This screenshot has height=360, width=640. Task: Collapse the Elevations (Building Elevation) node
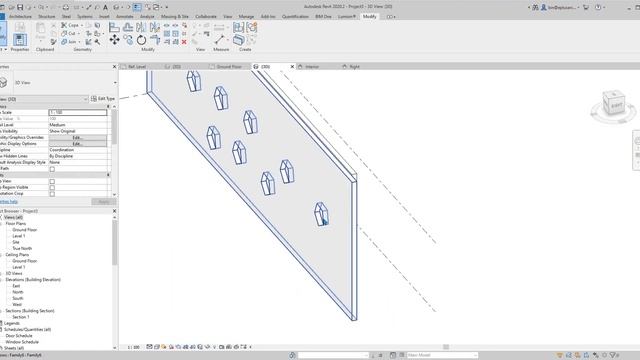2,280
